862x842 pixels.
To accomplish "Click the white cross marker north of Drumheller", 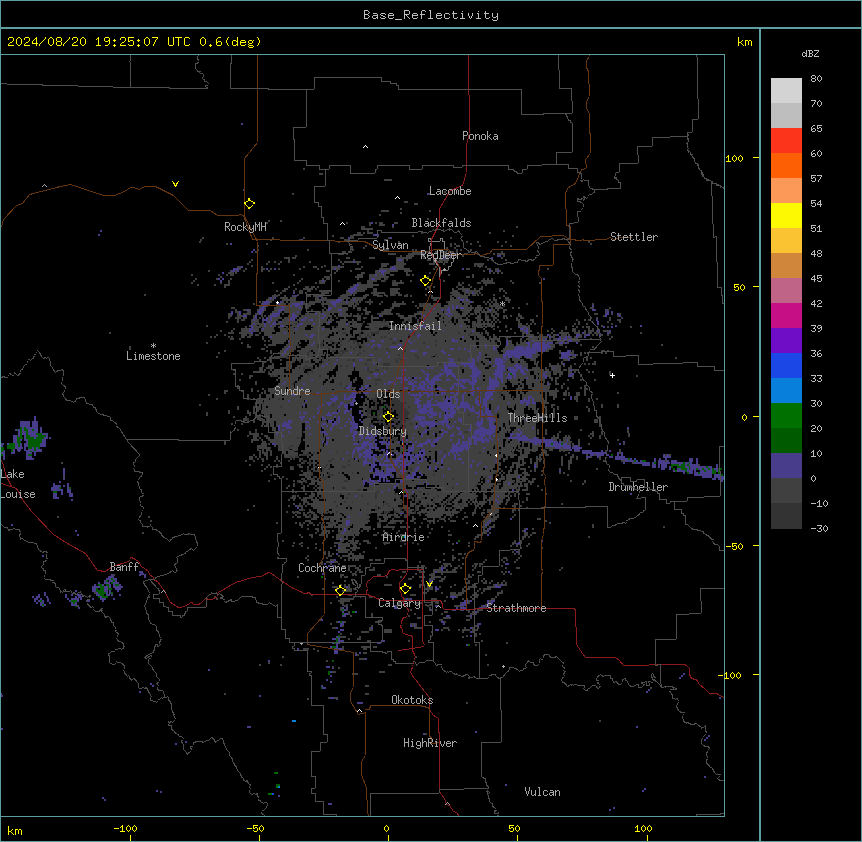I will tap(612, 375).
